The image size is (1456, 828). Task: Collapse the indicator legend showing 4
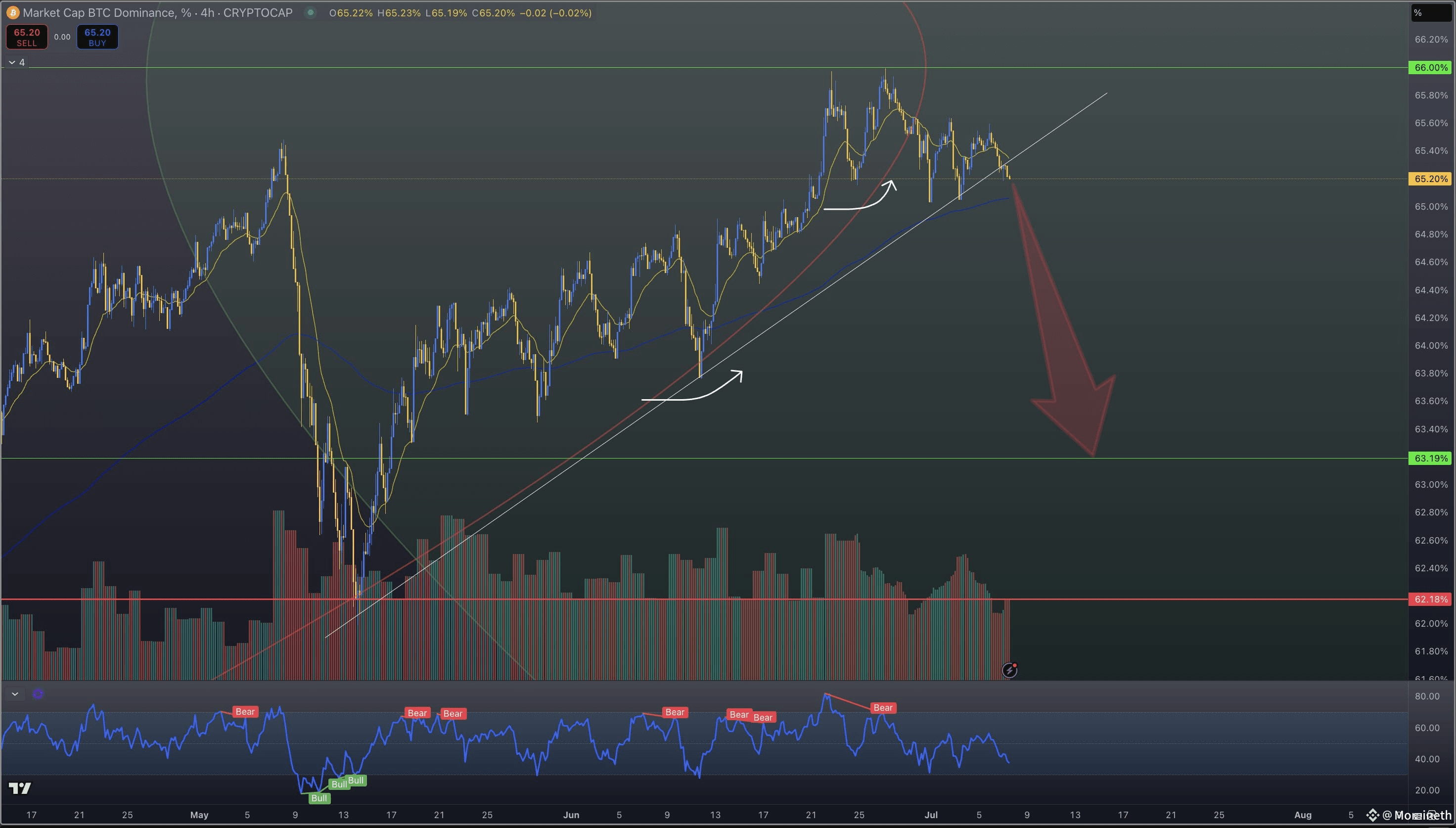pos(16,62)
